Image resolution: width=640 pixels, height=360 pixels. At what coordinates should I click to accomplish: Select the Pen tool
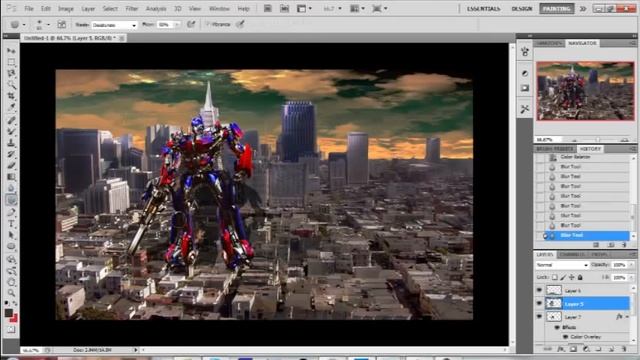click(x=11, y=212)
